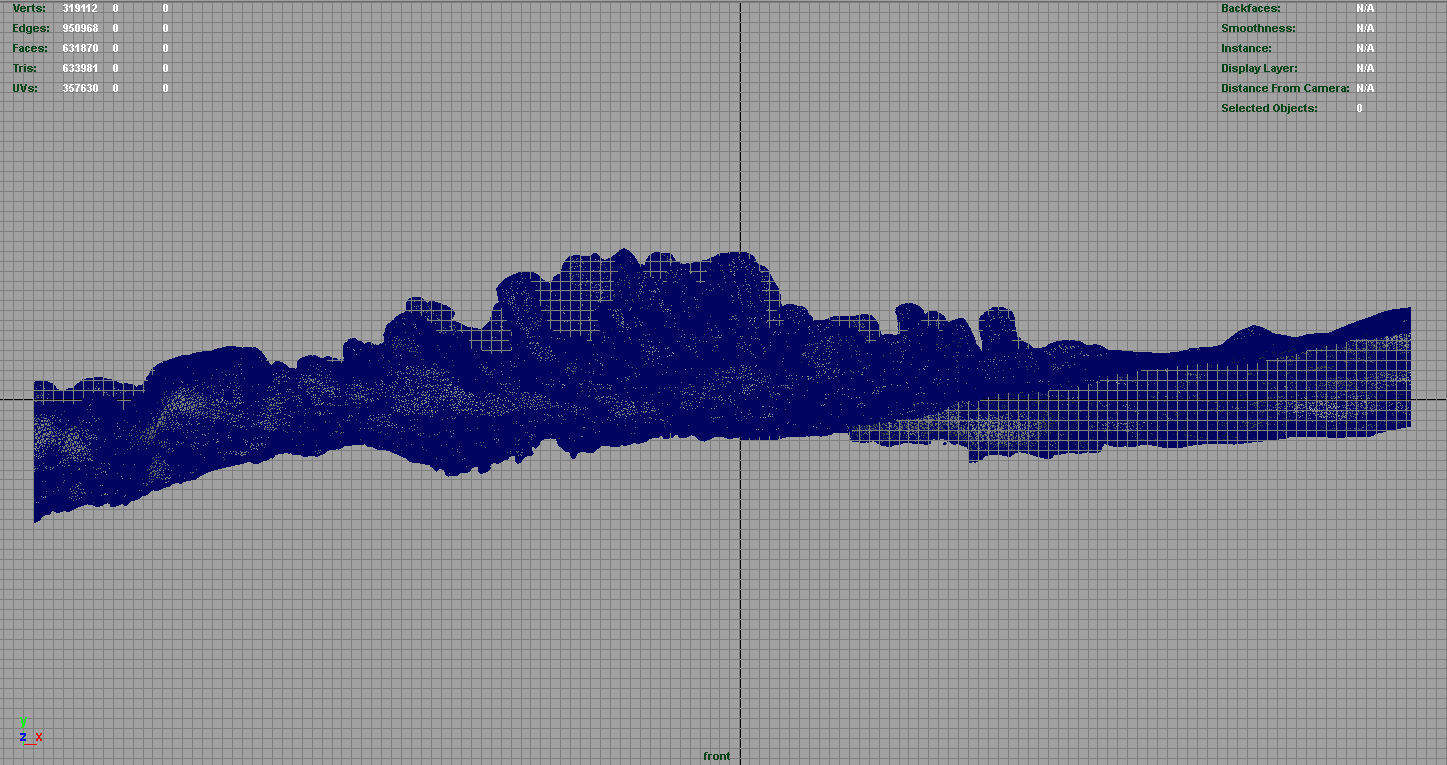Click the N/A value beside Backfaces
The height and width of the screenshot is (765, 1447).
click(1365, 8)
